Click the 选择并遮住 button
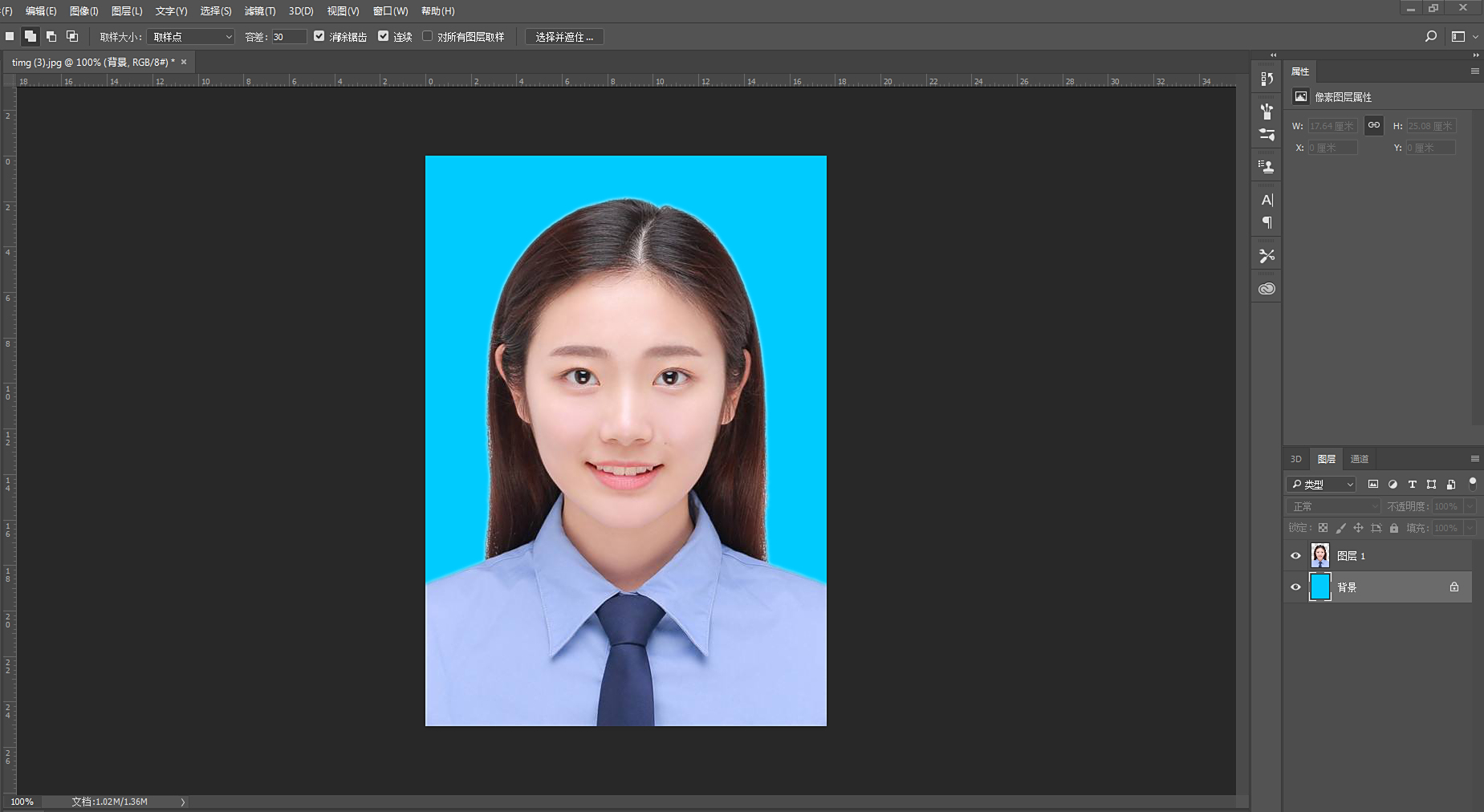This screenshot has height=812, width=1484. pyautogui.click(x=564, y=37)
